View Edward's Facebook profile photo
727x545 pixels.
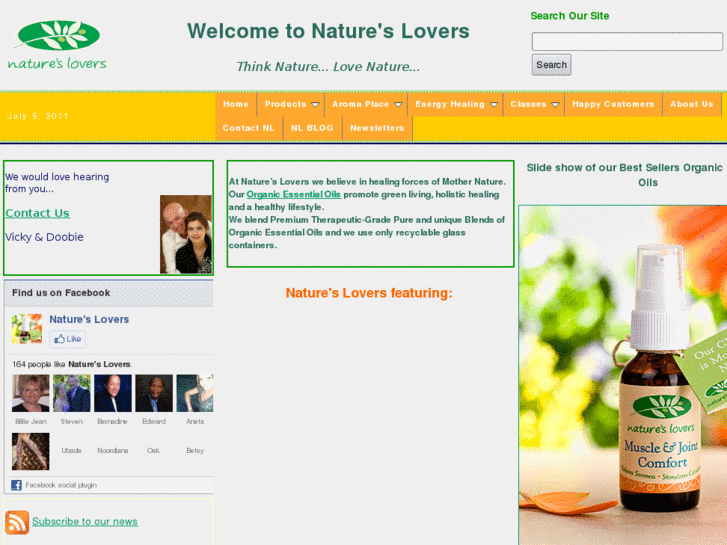154,393
